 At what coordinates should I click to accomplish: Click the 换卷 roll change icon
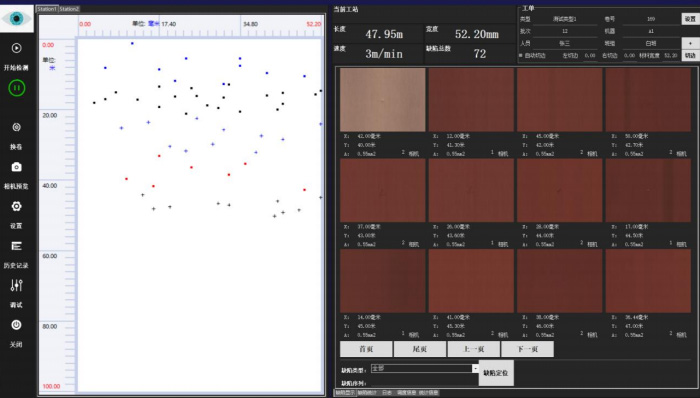point(17,127)
